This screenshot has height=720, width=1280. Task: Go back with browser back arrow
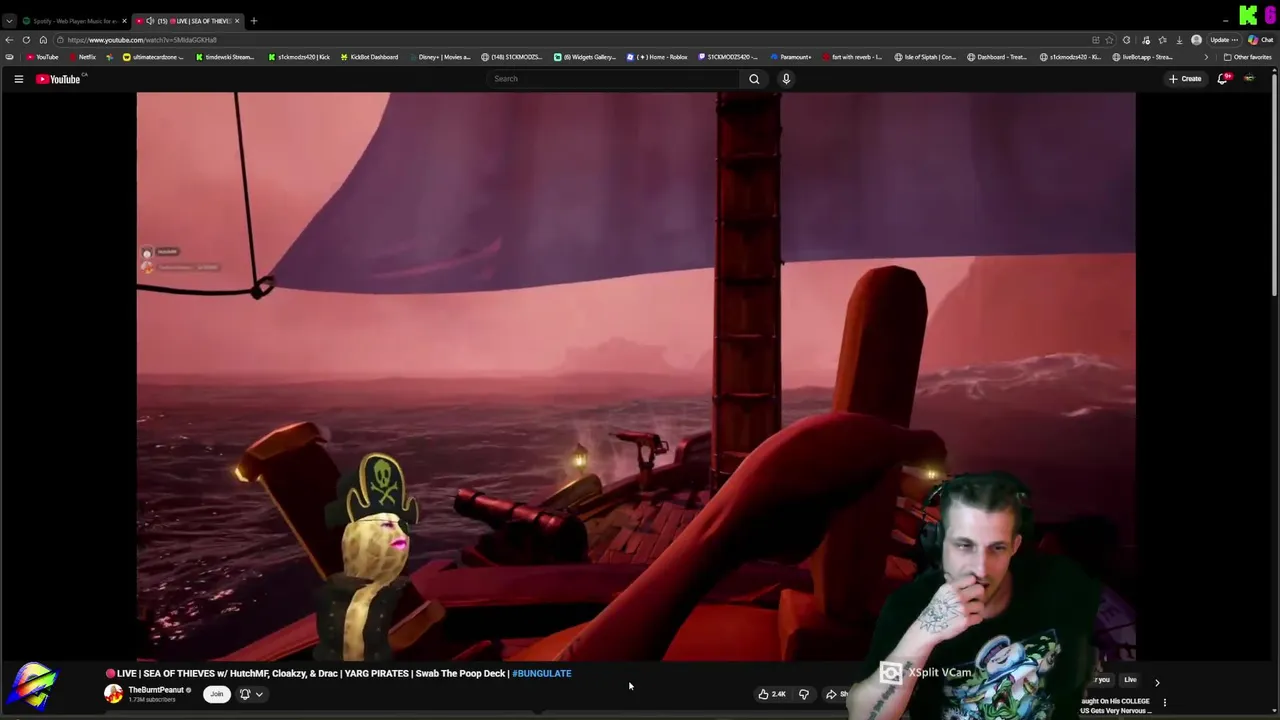(9, 40)
